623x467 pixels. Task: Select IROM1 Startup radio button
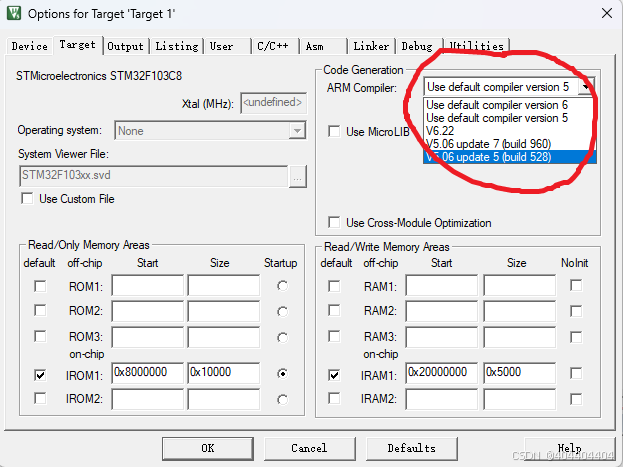click(282, 374)
